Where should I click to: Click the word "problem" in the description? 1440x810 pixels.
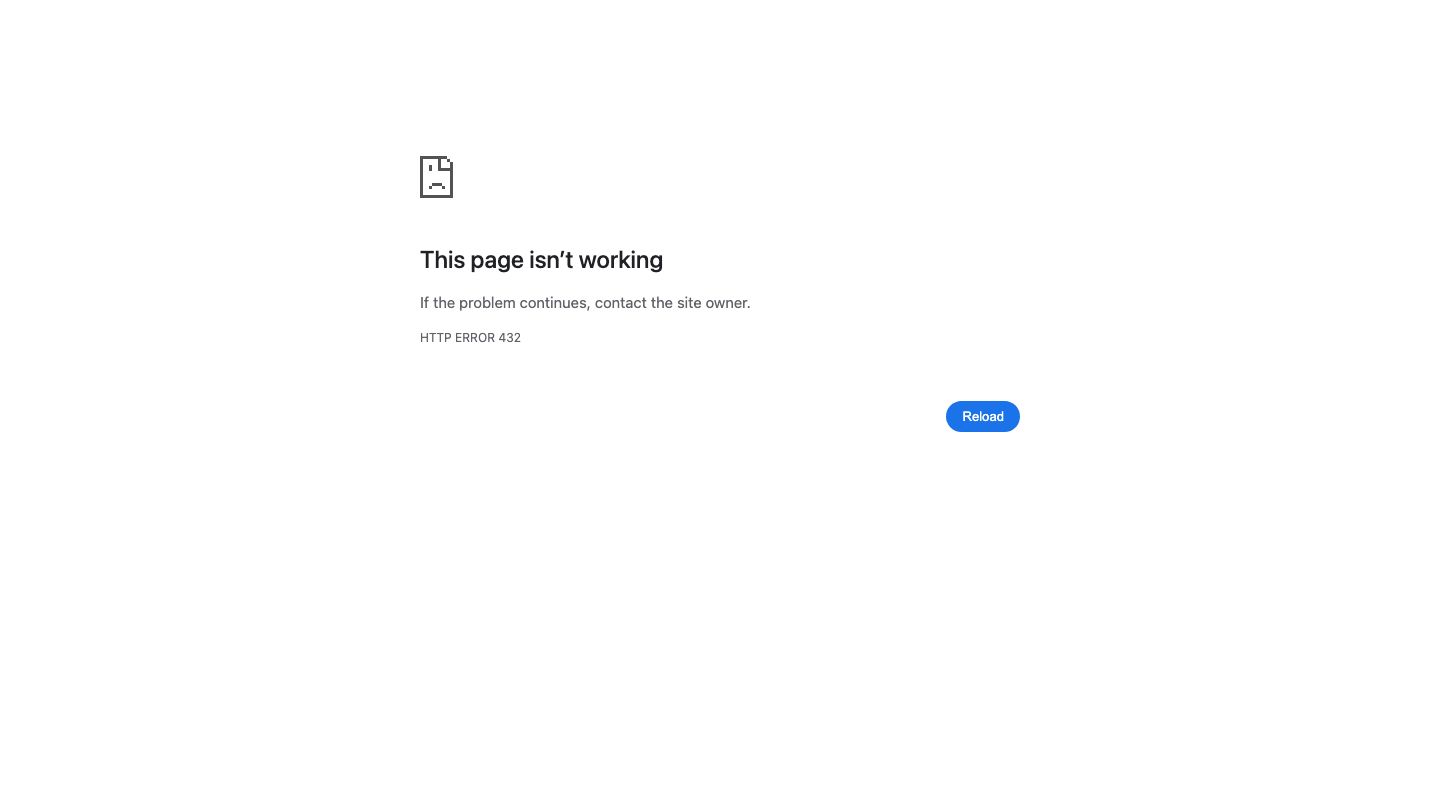487,303
